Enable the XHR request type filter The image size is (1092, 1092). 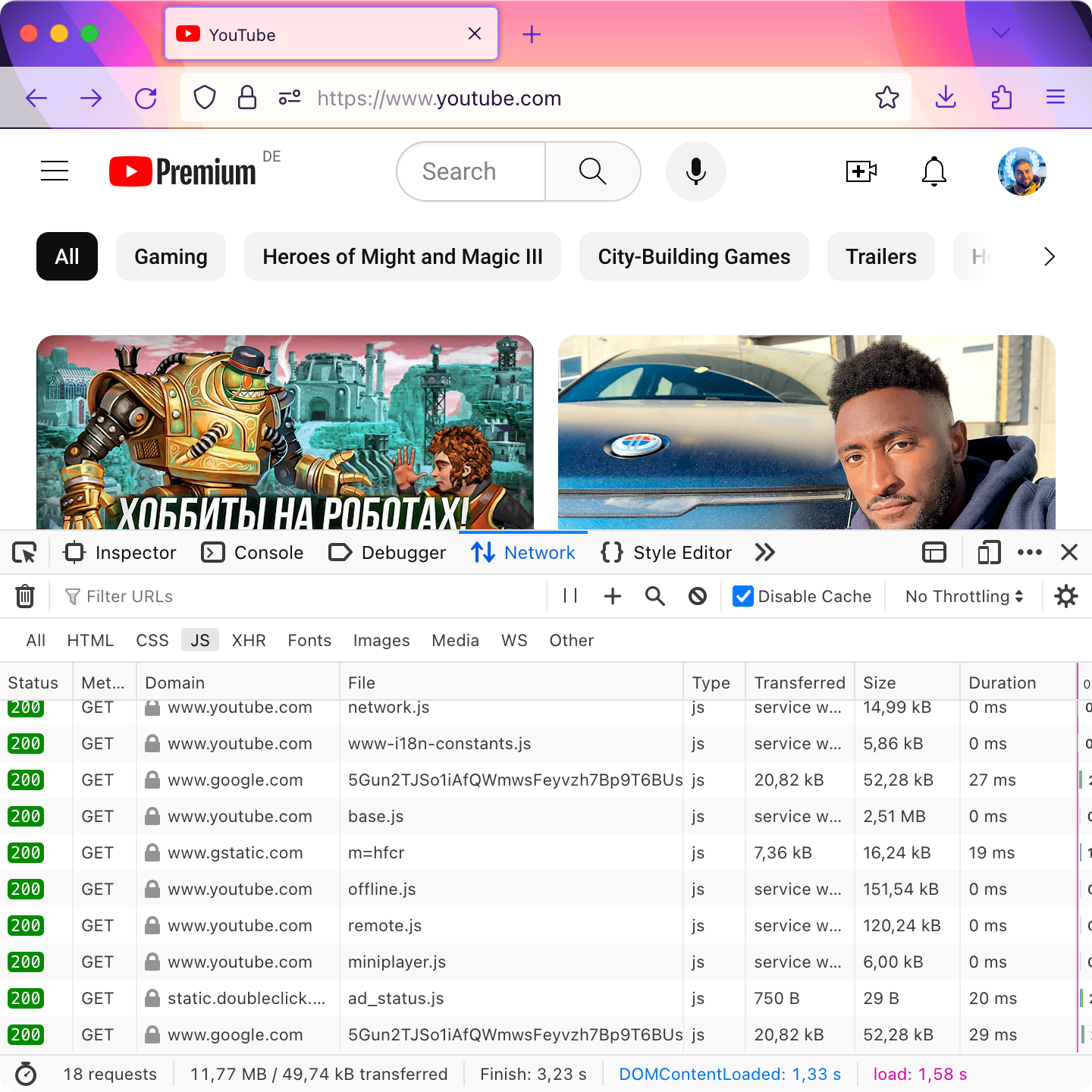pos(249,641)
